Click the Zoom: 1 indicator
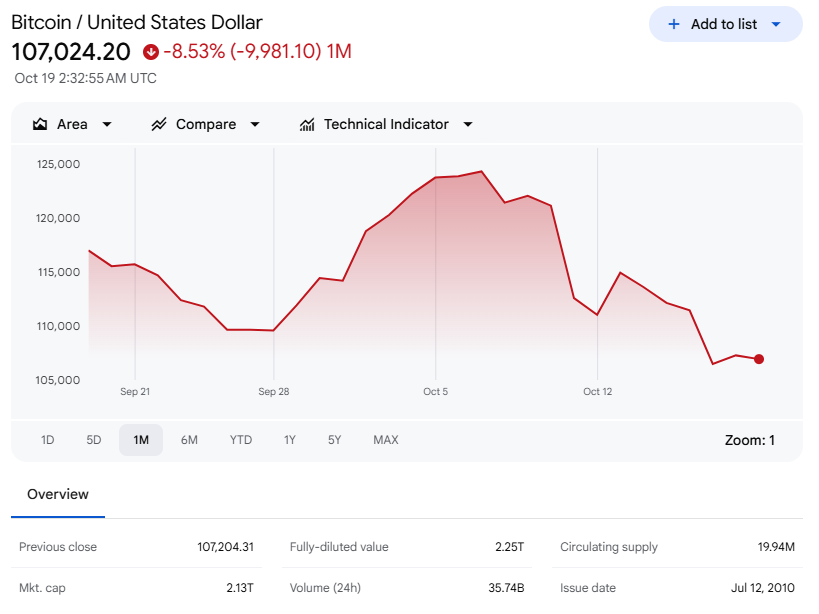This screenshot has height=614, width=819. 750,440
